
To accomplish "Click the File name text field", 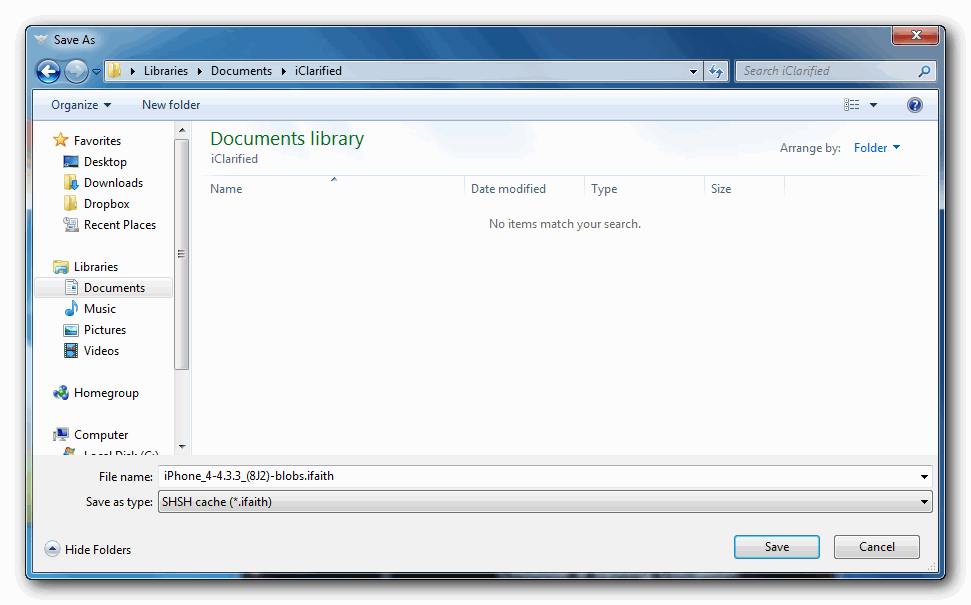I will click(539, 476).
